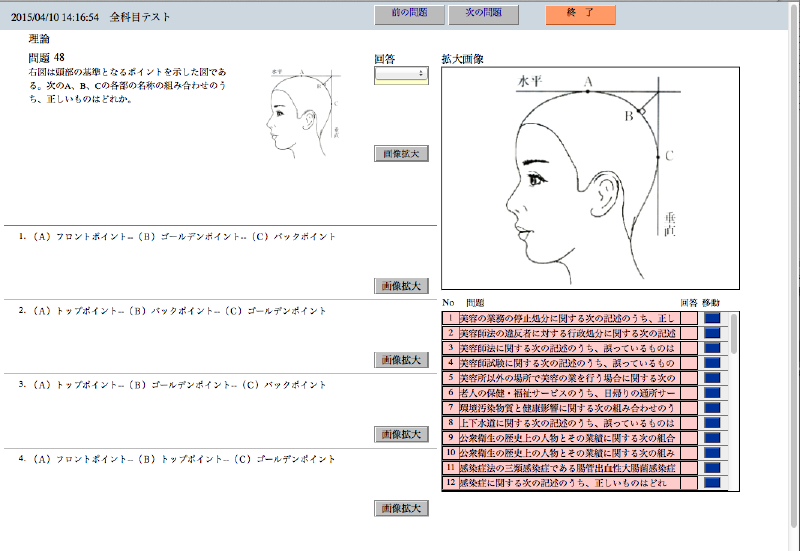Go to previous question with 前の問題
The image size is (800, 551).
tap(408, 15)
